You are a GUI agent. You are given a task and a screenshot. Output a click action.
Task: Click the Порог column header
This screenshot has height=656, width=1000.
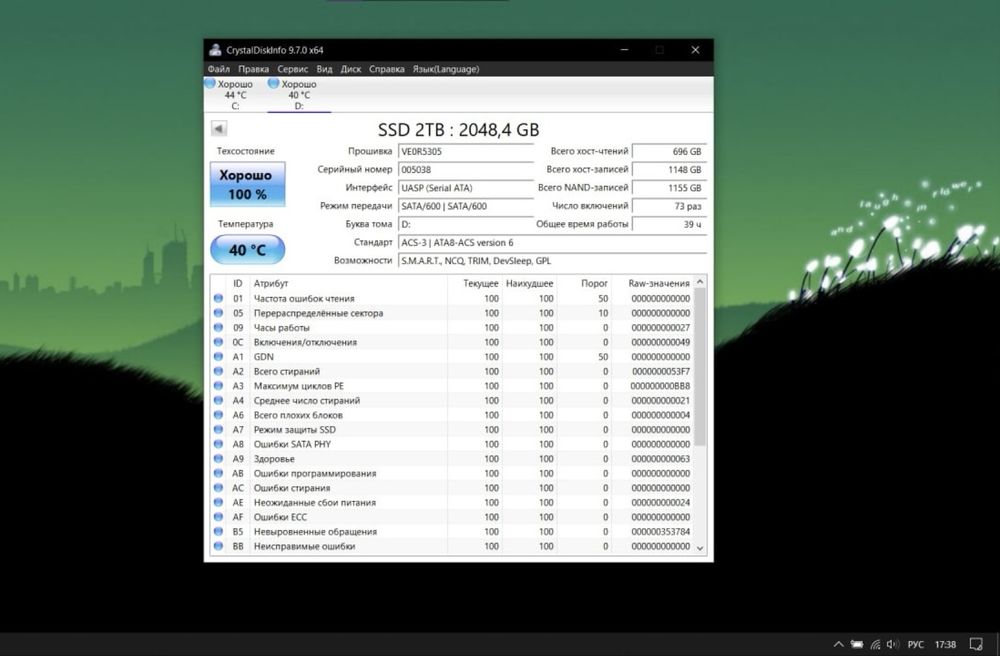click(584, 284)
